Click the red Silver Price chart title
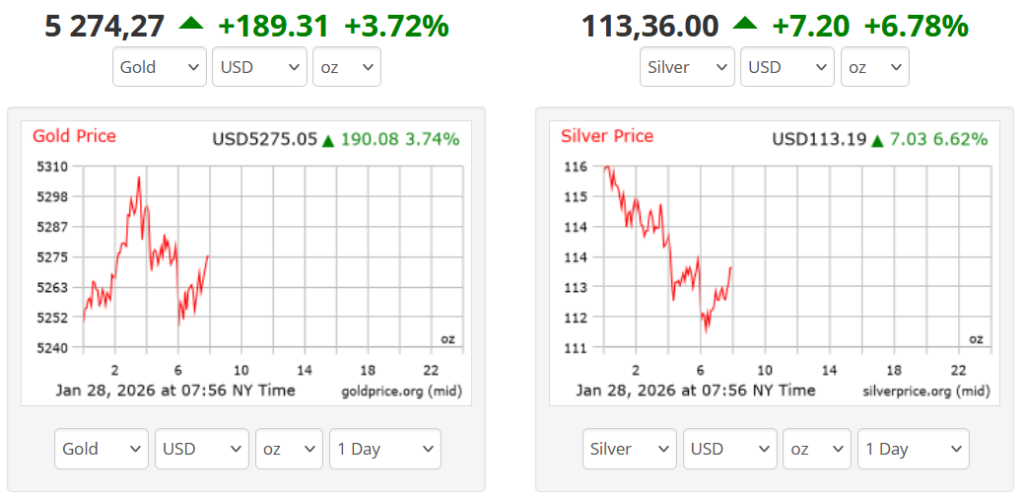 click(x=607, y=136)
